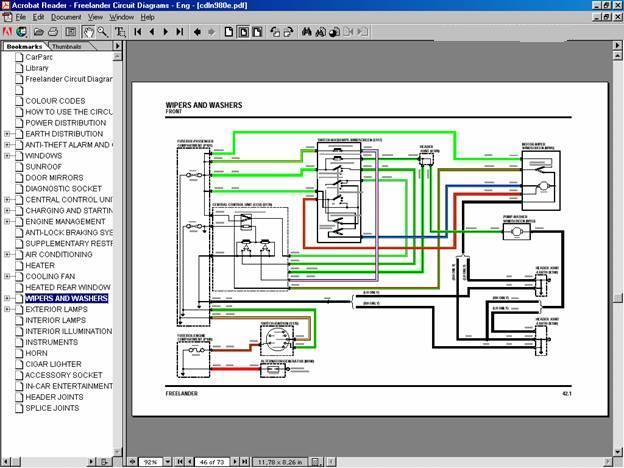Open the View menu
The image size is (624, 468).
pyautogui.click(x=95, y=17)
